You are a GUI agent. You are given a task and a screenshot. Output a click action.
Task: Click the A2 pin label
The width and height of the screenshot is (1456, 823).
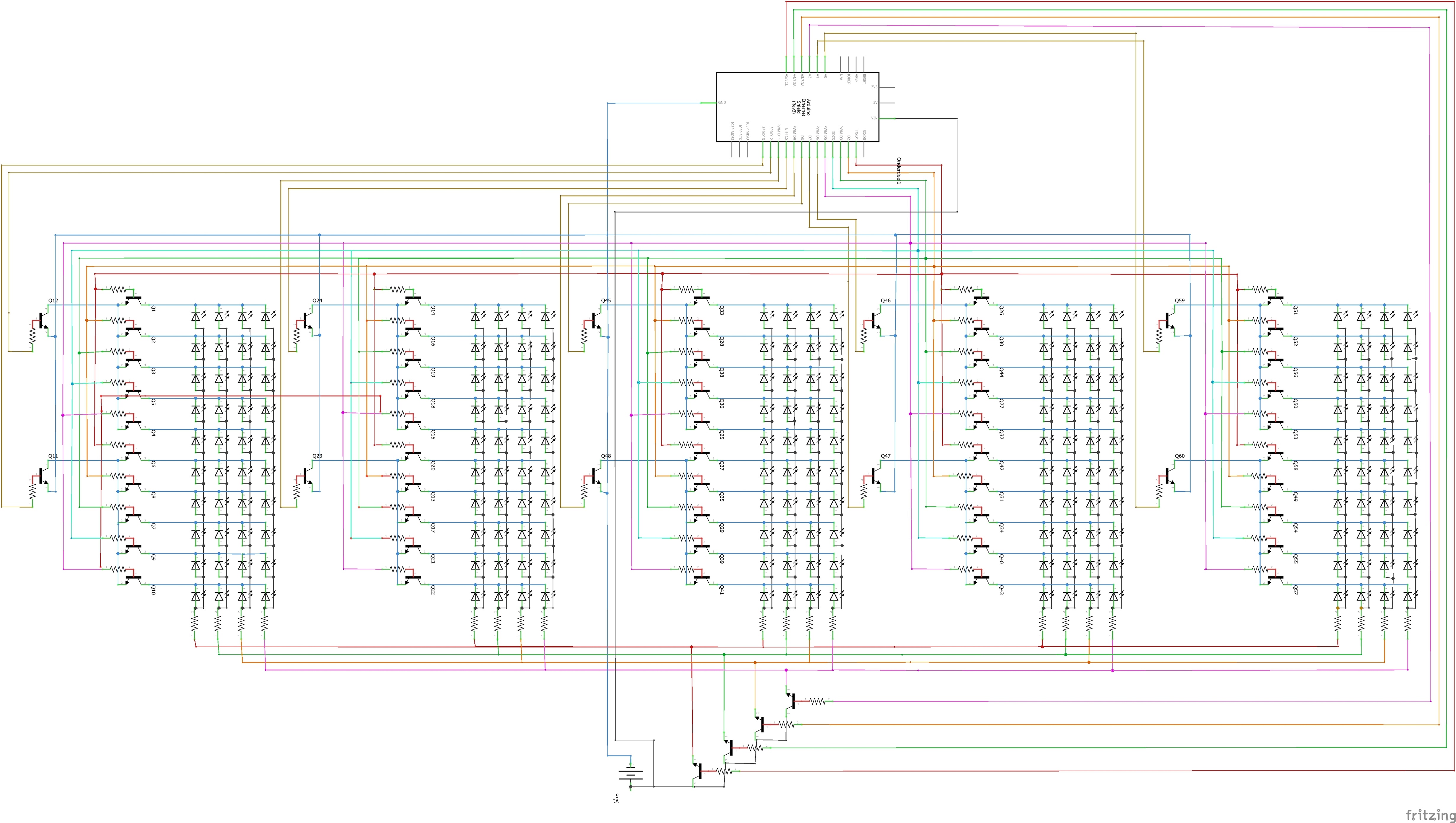[810, 76]
